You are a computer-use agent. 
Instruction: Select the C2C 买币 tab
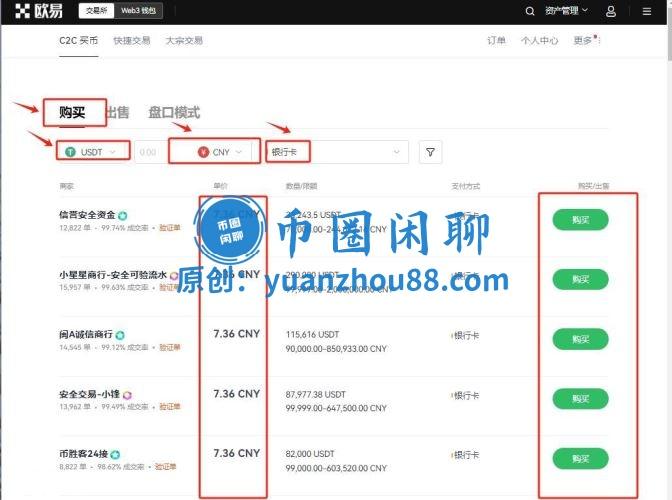click(79, 41)
